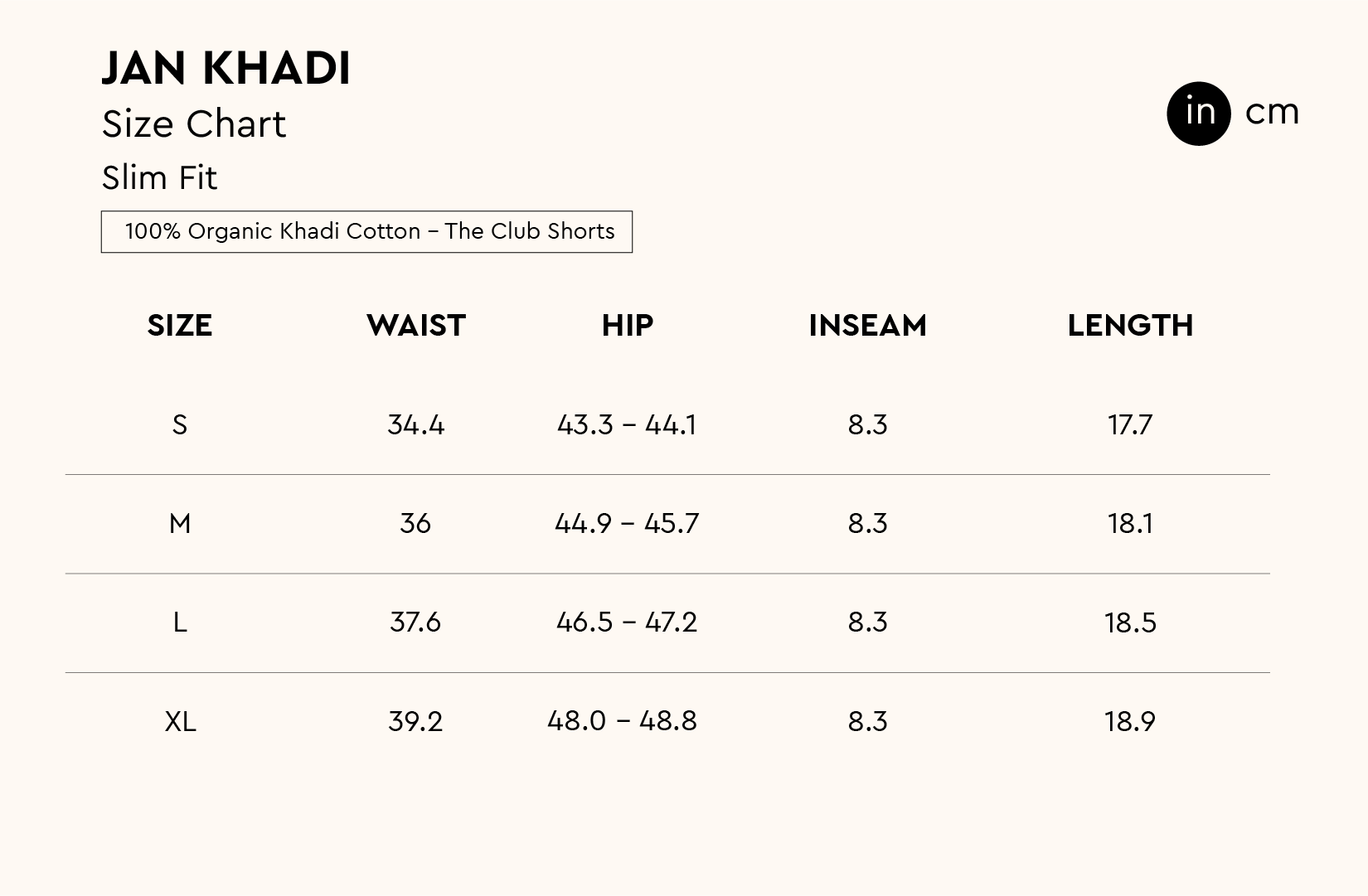This screenshot has height=896, width=1368.
Task: Click the 18.5 length value for L
Action: 1130,622
